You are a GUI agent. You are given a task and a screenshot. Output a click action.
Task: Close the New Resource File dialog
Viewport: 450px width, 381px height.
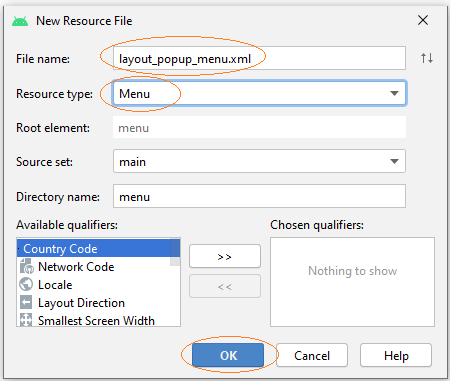pyautogui.click(x=423, y=20)
